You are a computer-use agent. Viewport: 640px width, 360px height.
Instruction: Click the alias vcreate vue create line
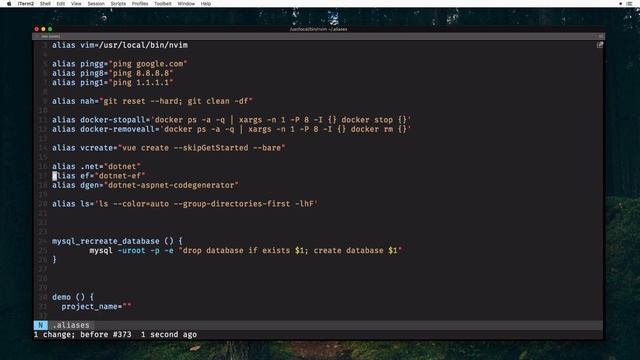point(169,148)
